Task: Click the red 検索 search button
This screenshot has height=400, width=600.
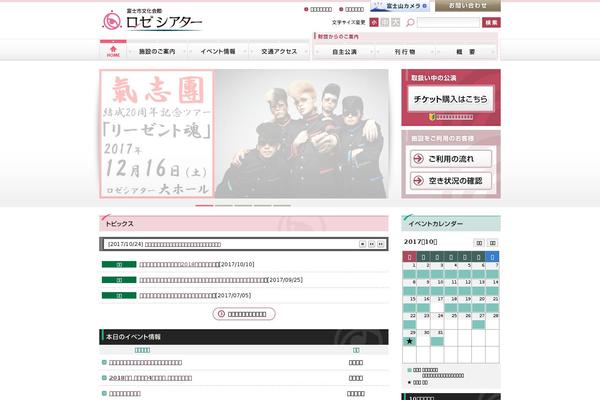Action: click(x=491, y=23)
